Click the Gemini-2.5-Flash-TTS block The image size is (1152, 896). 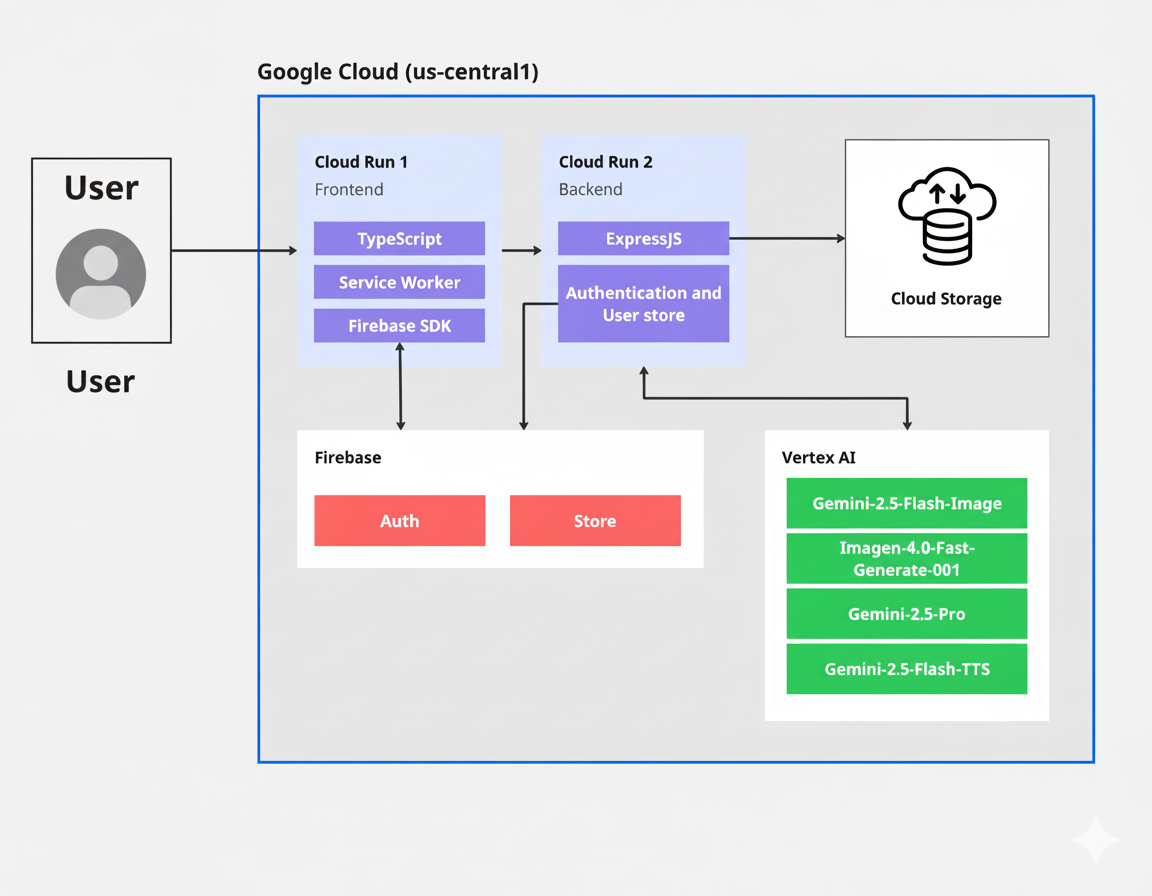click(x=907, y=669)
